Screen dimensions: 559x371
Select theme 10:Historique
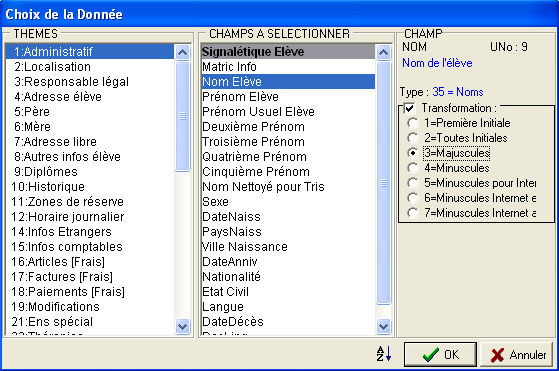coord(89,186)
